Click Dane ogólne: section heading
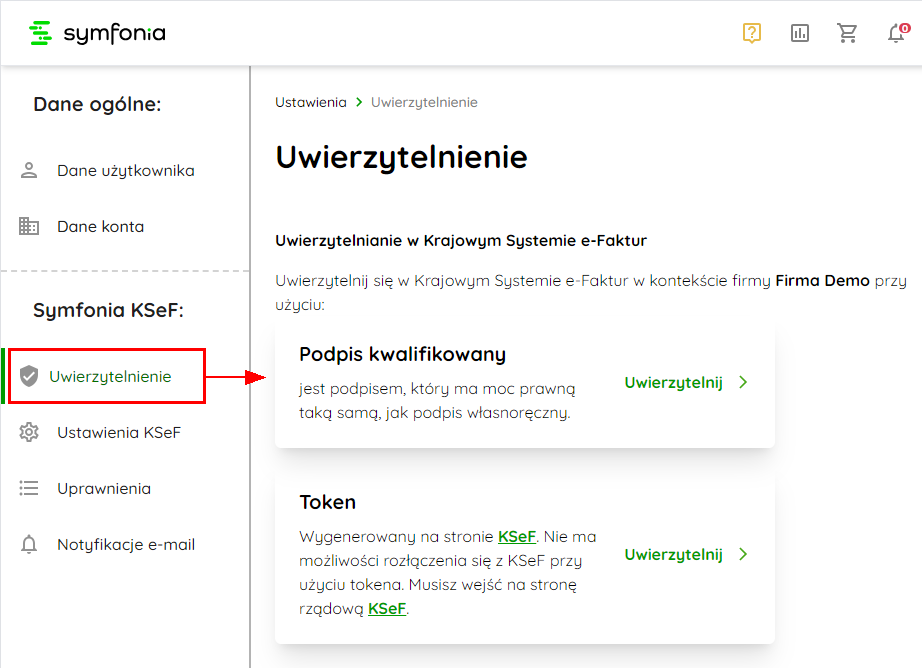Screen dimensions: 922x668 click(97, 104)
